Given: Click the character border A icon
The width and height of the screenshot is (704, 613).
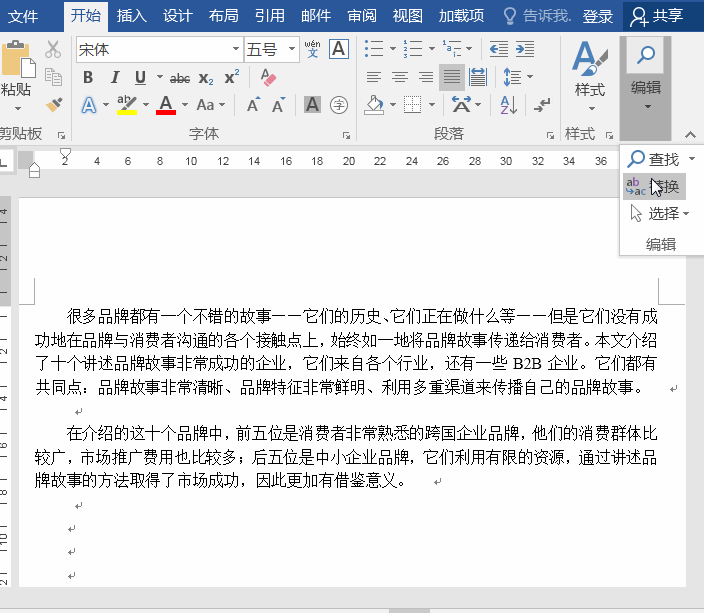Looking at the screenshot, I should (x=339, y=49).
